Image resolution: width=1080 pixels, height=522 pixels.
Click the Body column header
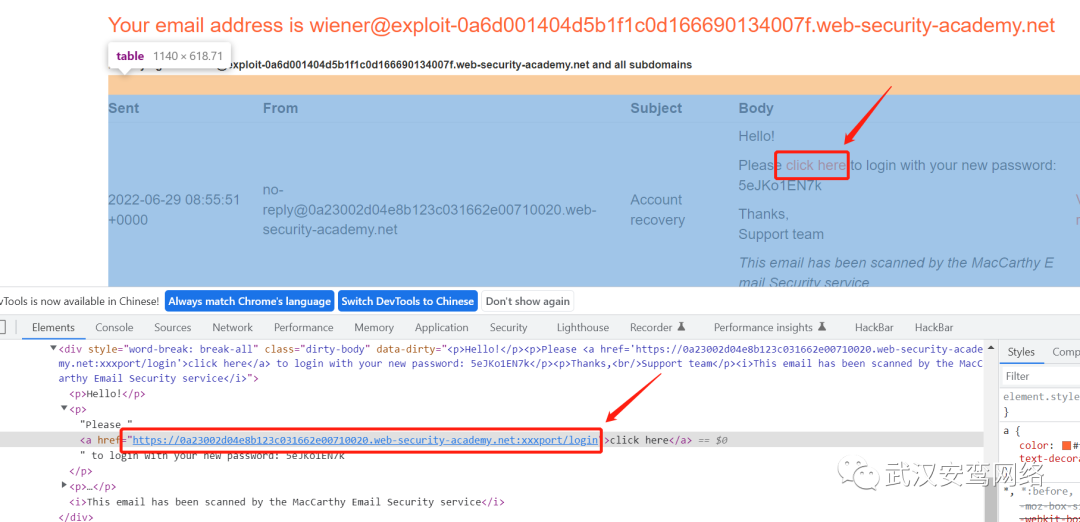point(756,108)
